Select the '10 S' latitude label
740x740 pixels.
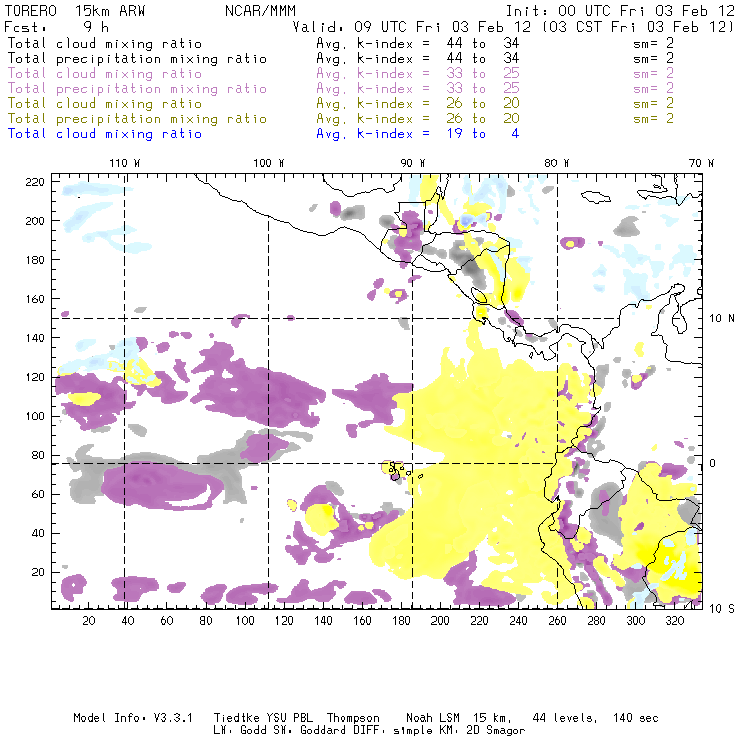click(x=722, y=609)
